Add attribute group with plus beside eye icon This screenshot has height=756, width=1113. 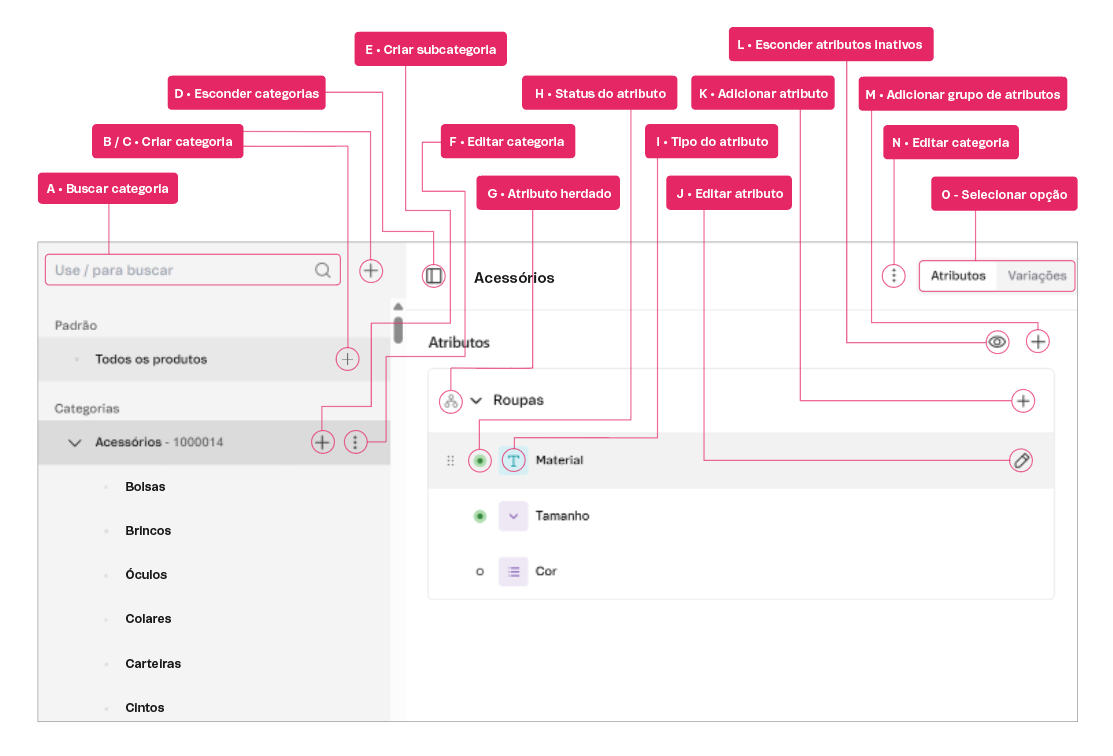click(1039, 342)
